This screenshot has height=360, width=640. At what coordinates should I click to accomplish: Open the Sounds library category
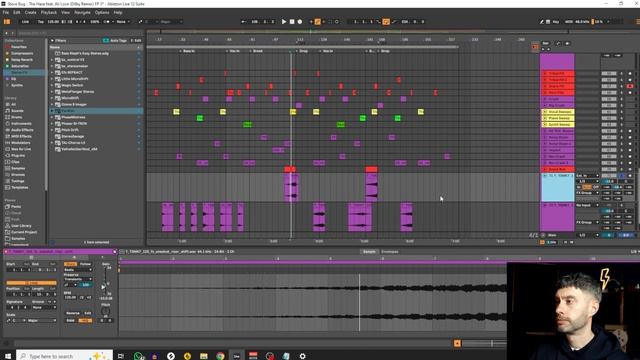point(17,111)
